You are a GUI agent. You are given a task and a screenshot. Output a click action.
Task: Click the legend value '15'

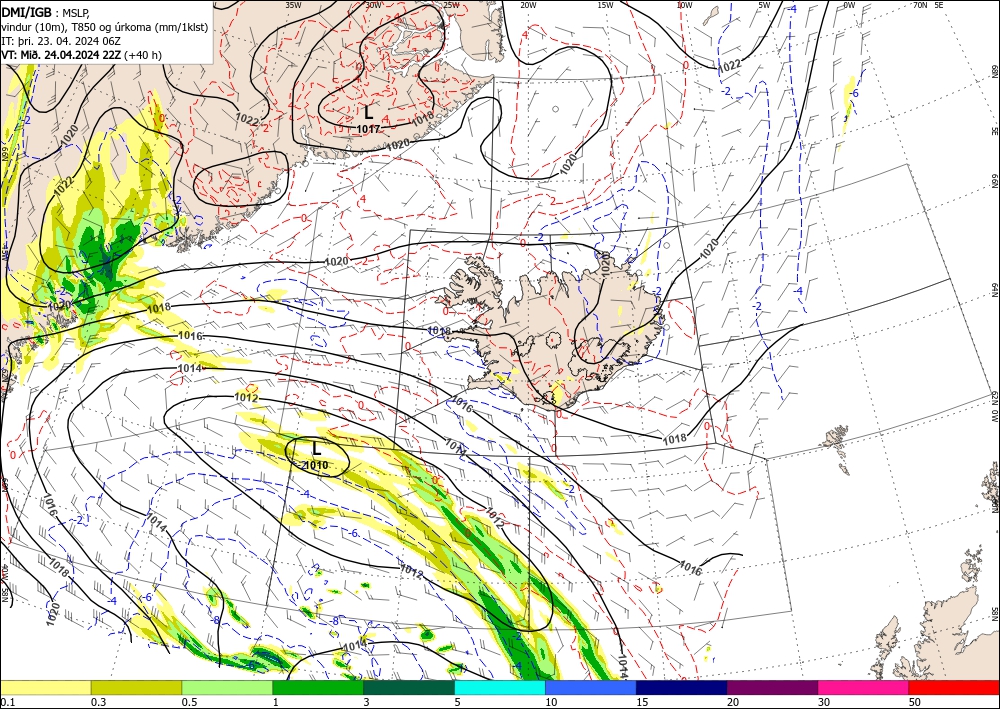pos(642,702)
